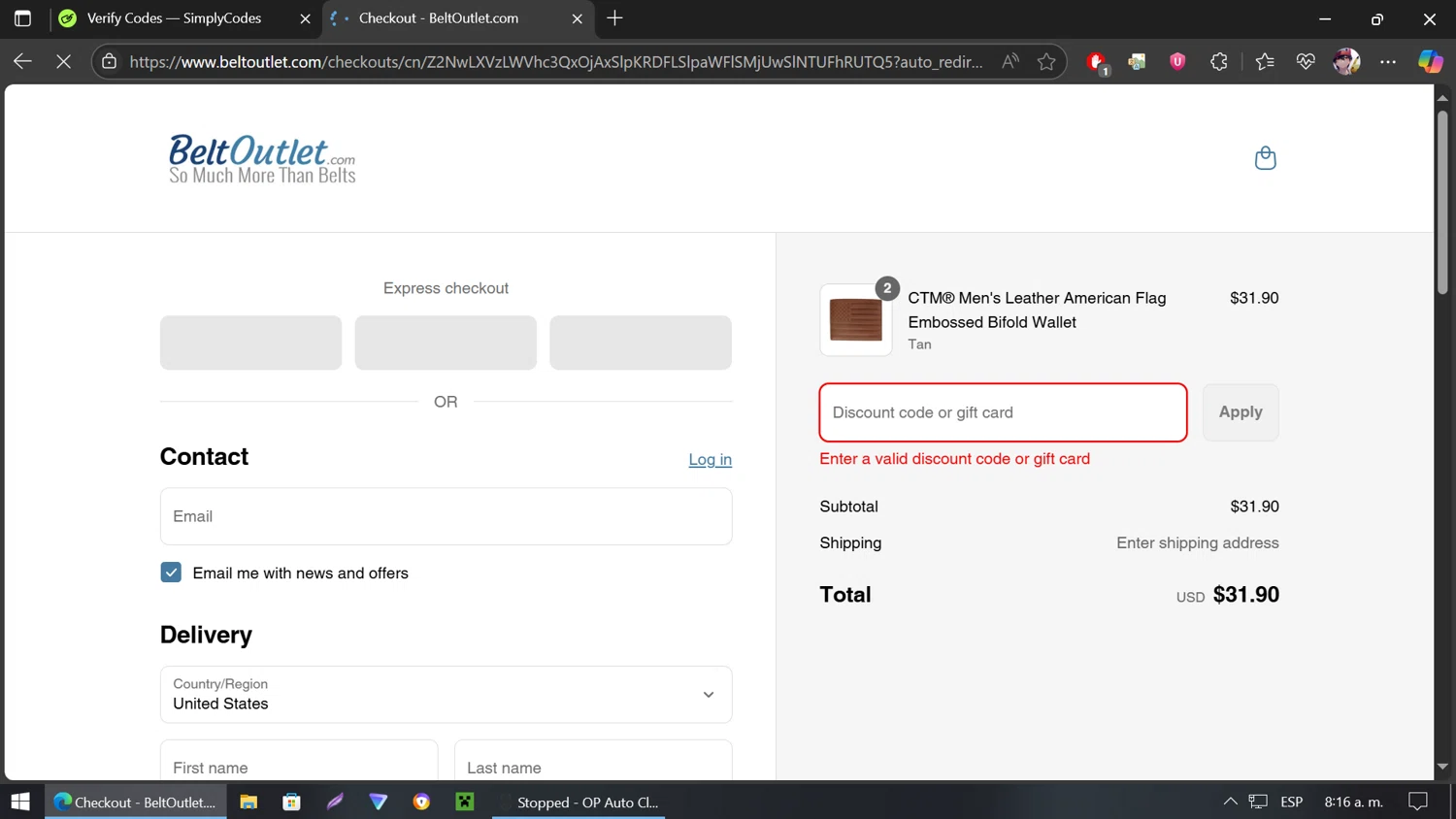Go back with browser back arrow
Viewport: 1456px width, 819px height.
point(22,61)
